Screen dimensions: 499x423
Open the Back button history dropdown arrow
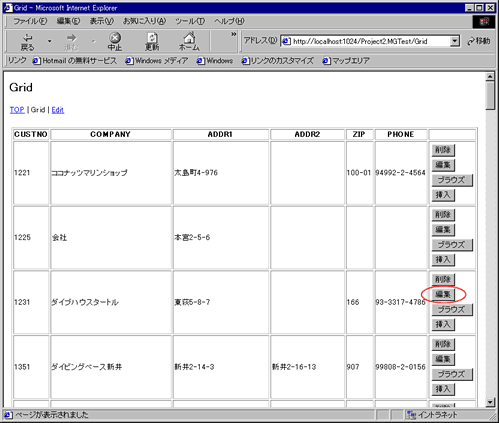click(x=50, y=41)
